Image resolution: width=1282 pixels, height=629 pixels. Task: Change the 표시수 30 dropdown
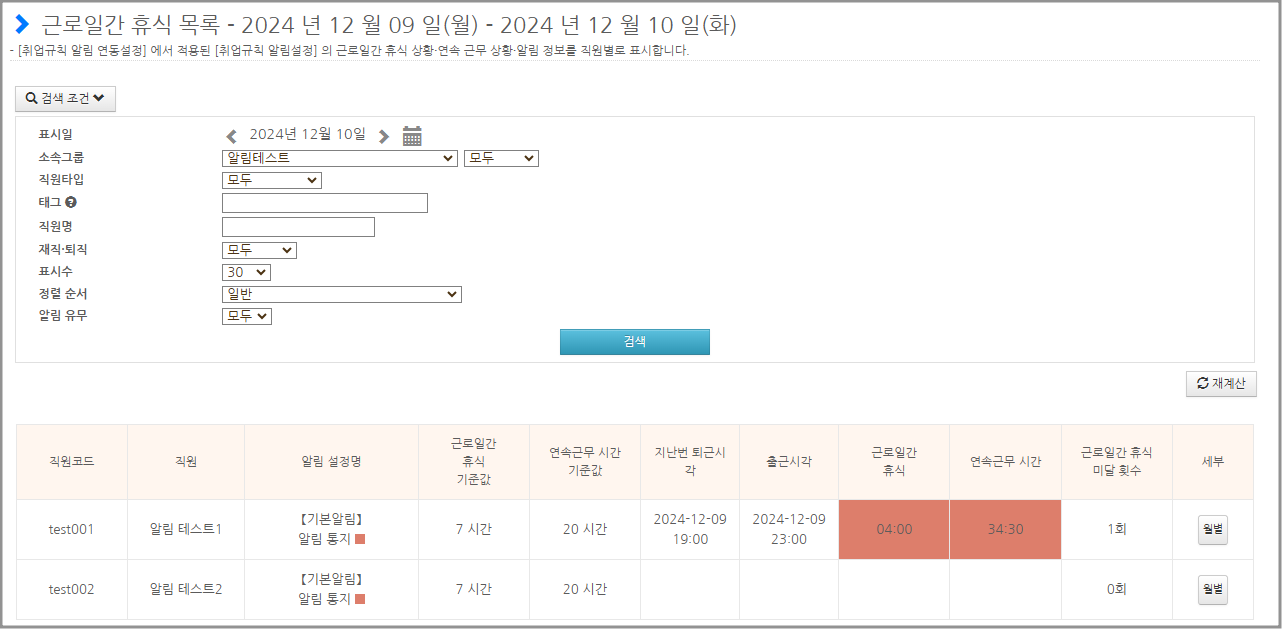(x=246, y=272)
